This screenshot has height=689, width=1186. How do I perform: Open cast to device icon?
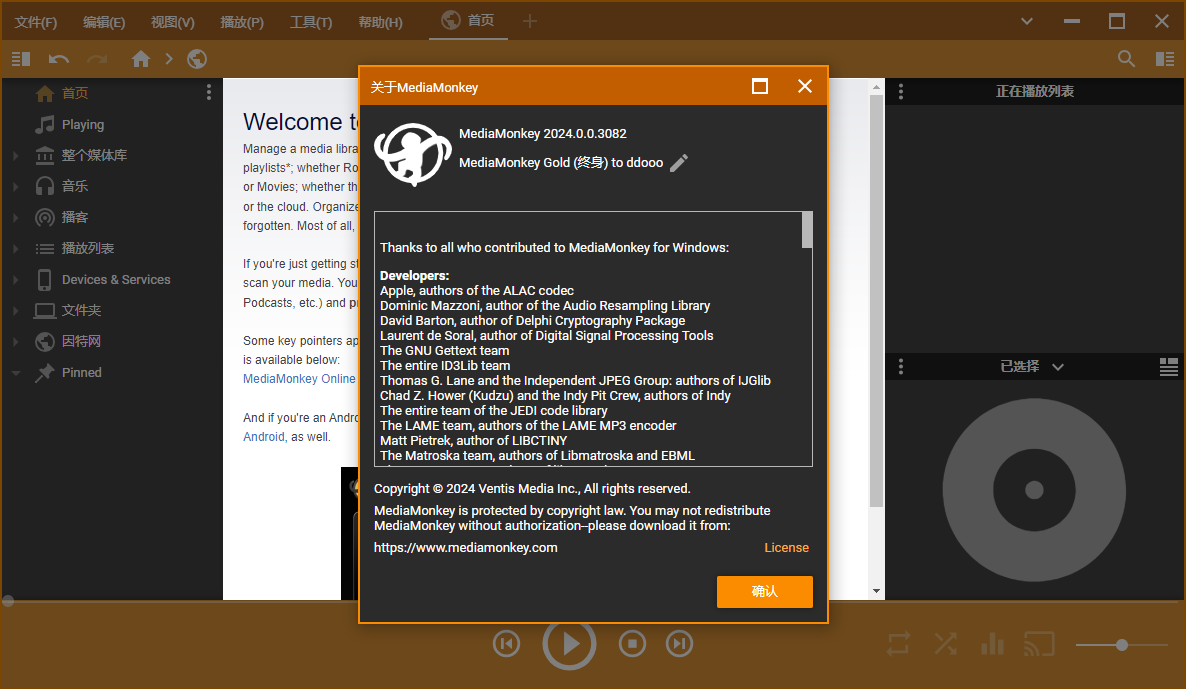[x=1039, y=644]
